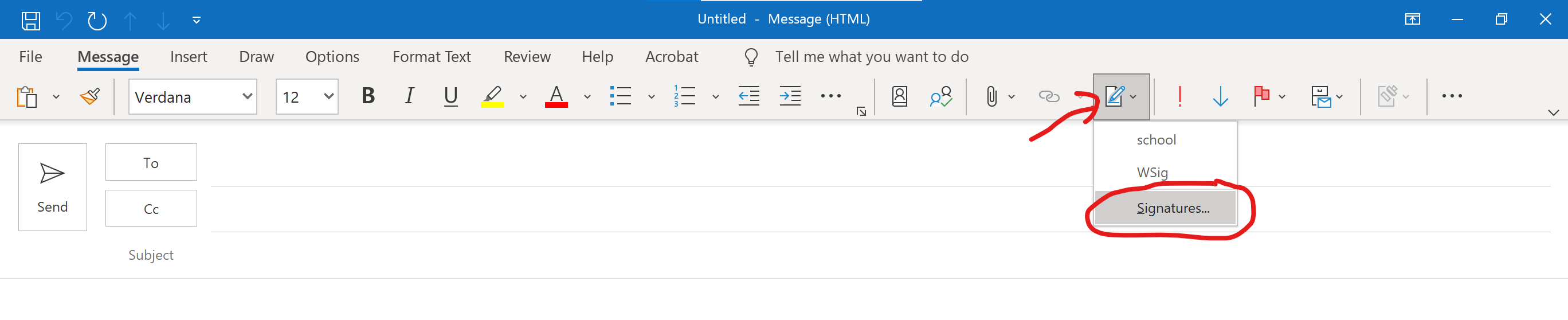The height and width of the screenshot is (320, 1568).
Task: Select the Message ribbon tab
Action: click(108, 57)
